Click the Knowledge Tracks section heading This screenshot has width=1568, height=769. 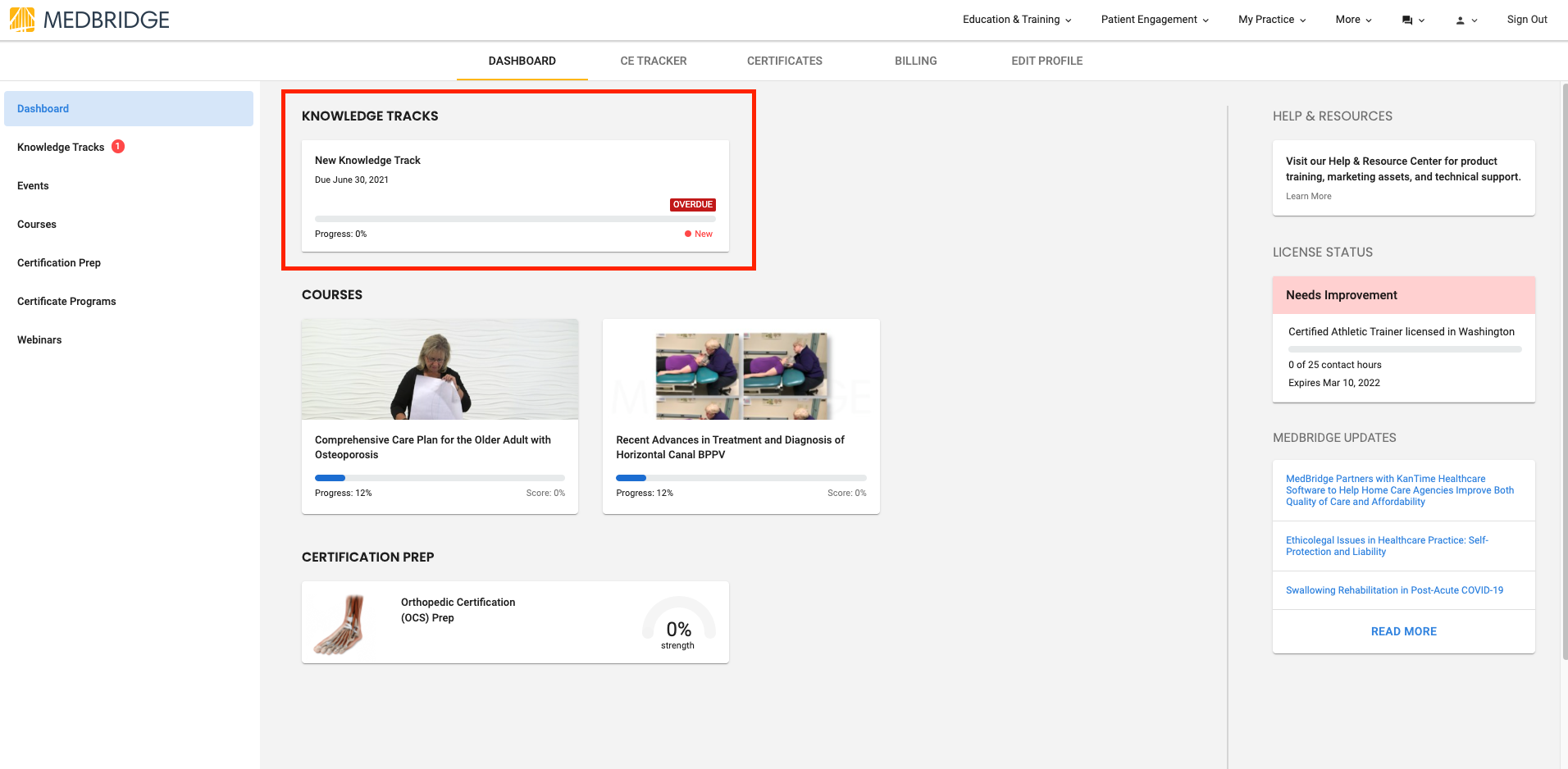370,116
